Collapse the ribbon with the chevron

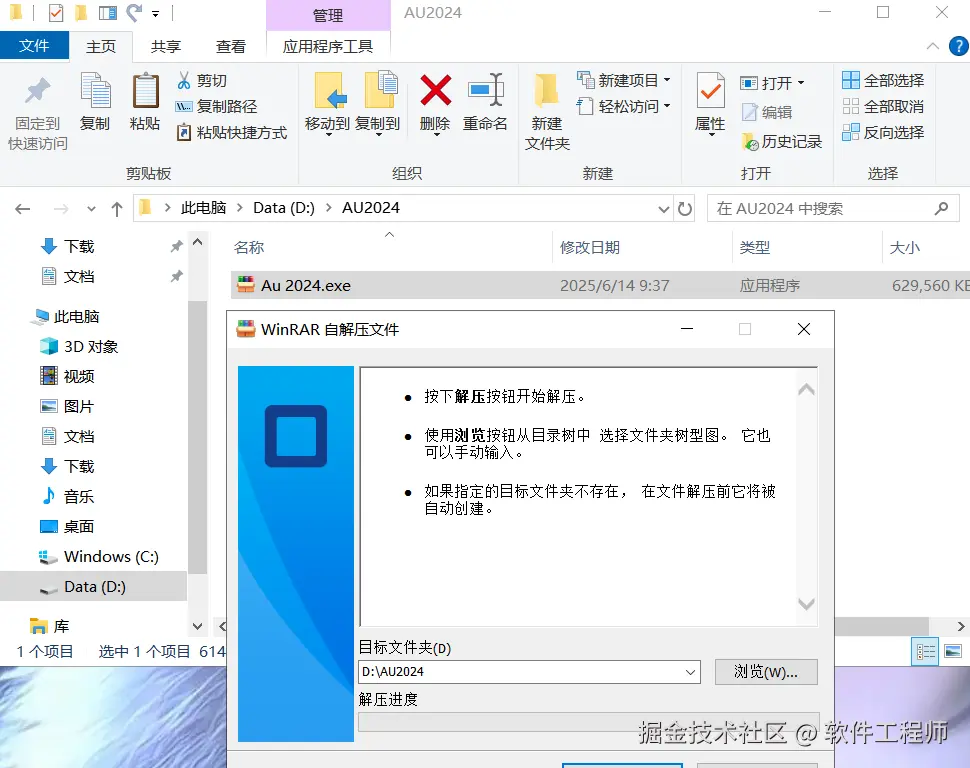tap(932, 46)
